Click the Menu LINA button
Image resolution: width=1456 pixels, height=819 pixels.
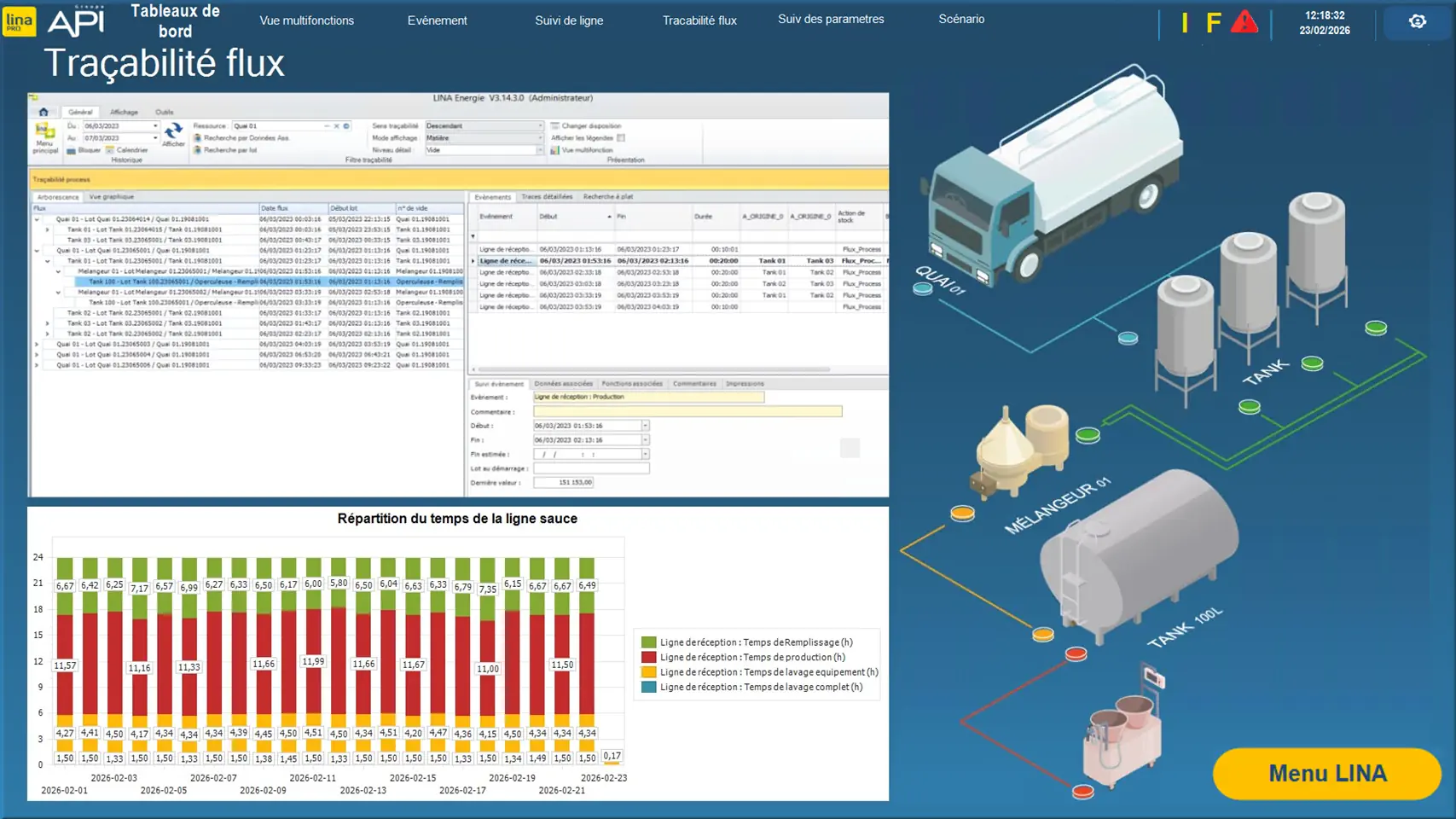point(1326,773)
